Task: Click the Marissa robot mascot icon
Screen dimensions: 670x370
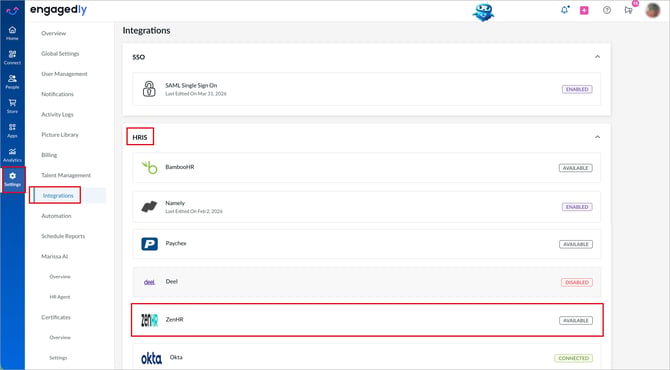Action: pos(483,12)
